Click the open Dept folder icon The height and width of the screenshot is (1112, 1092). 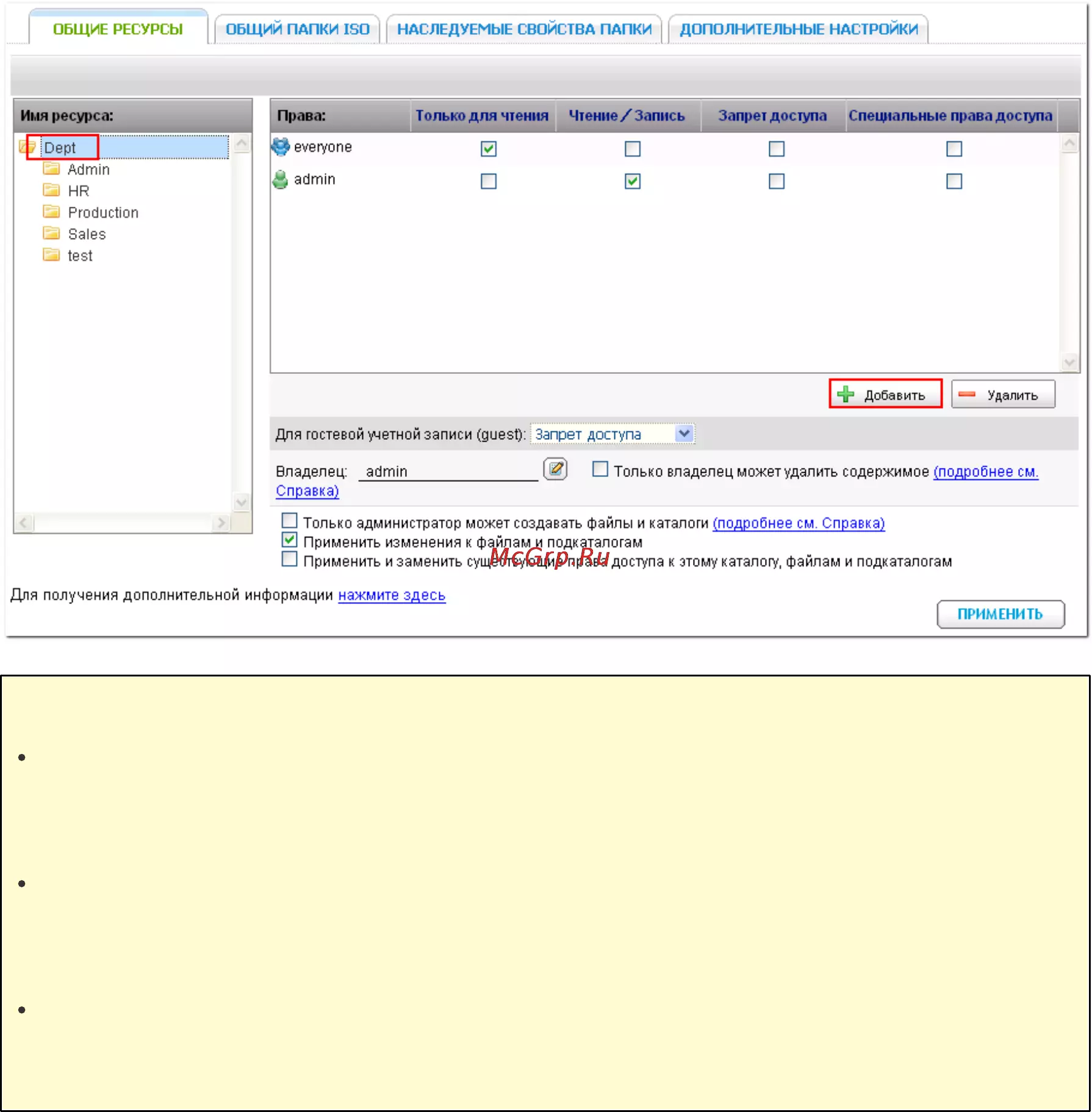pos(27,147)
